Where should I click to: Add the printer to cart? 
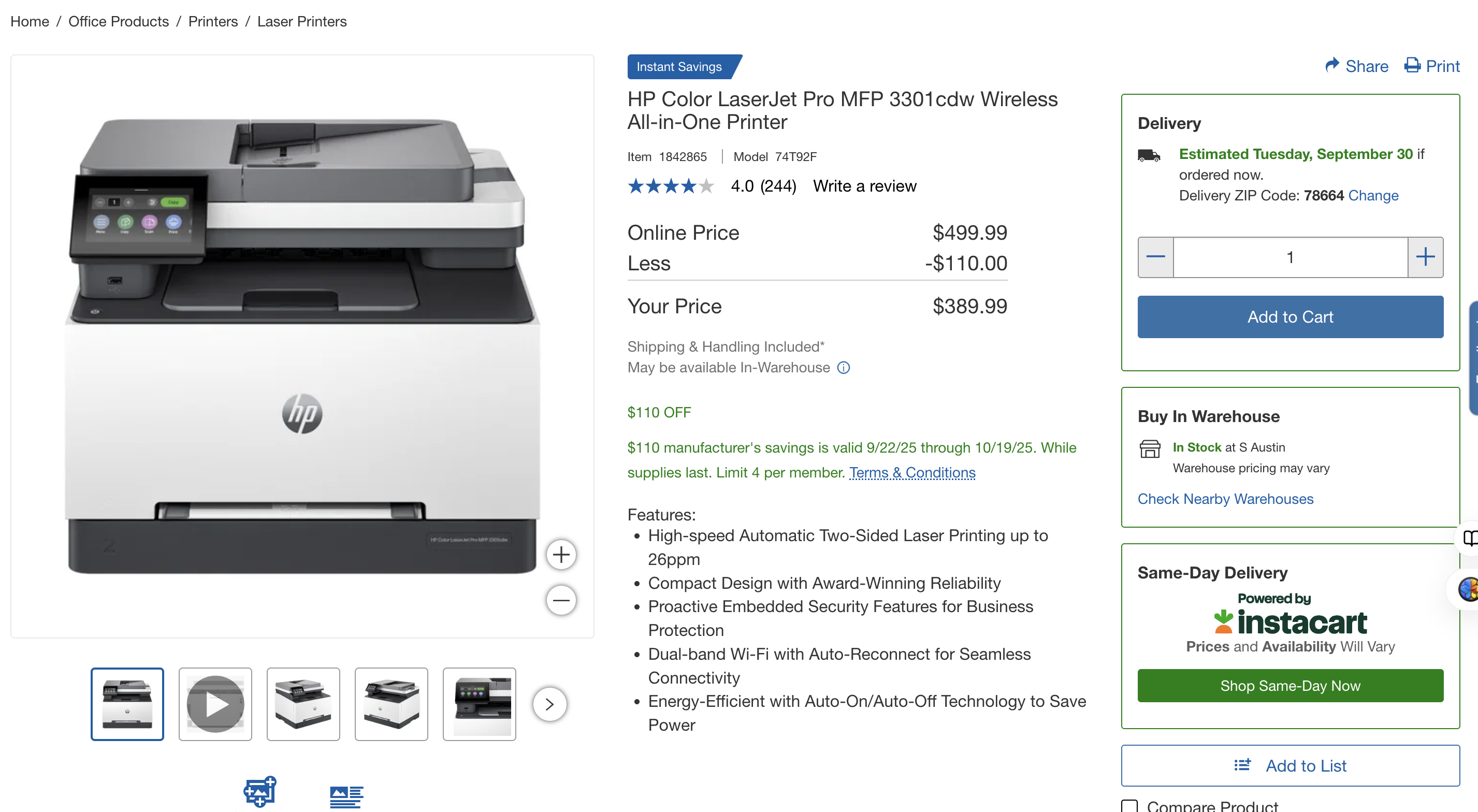point(1290,317)
